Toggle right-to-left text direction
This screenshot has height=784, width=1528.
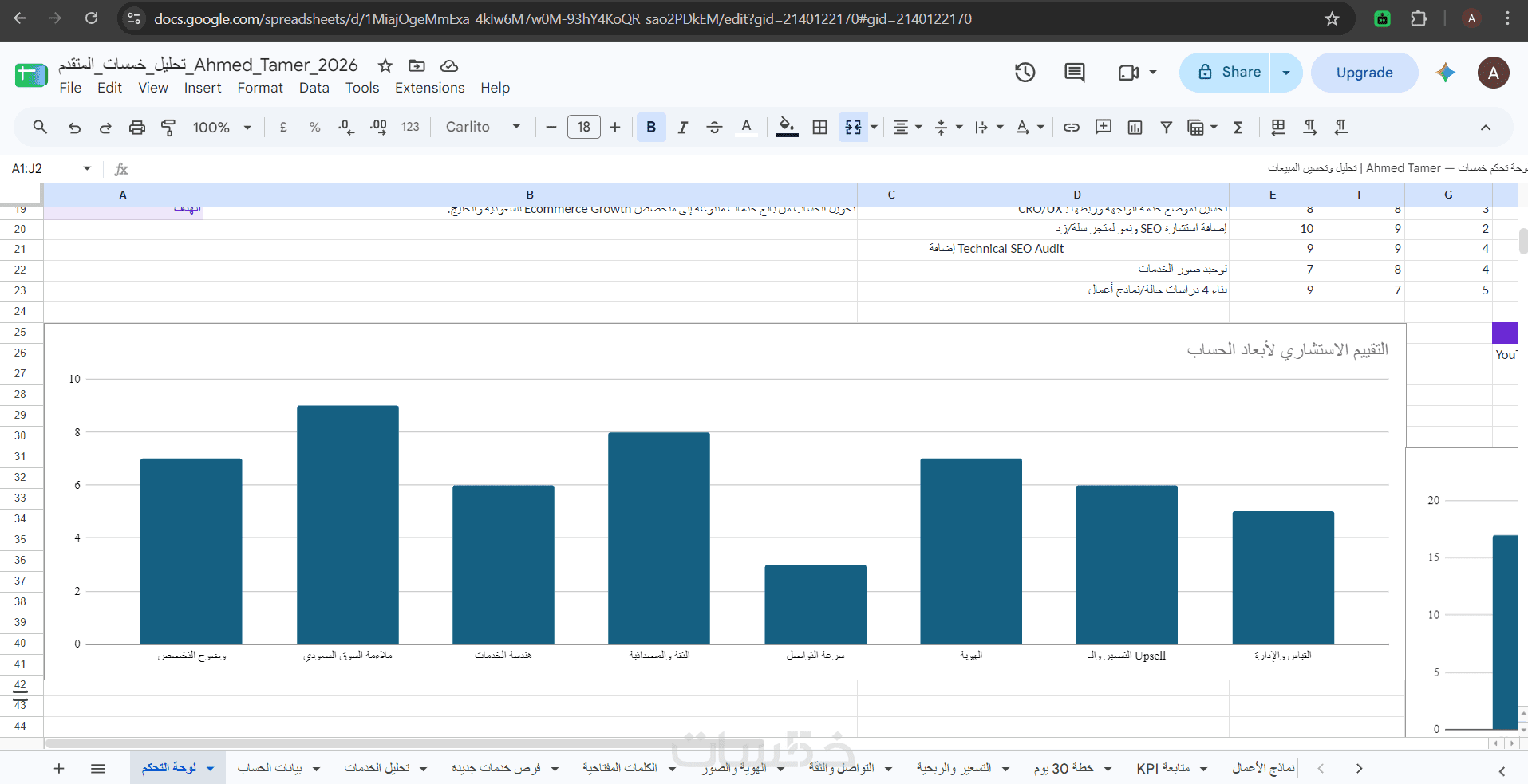coord(1340,128)
